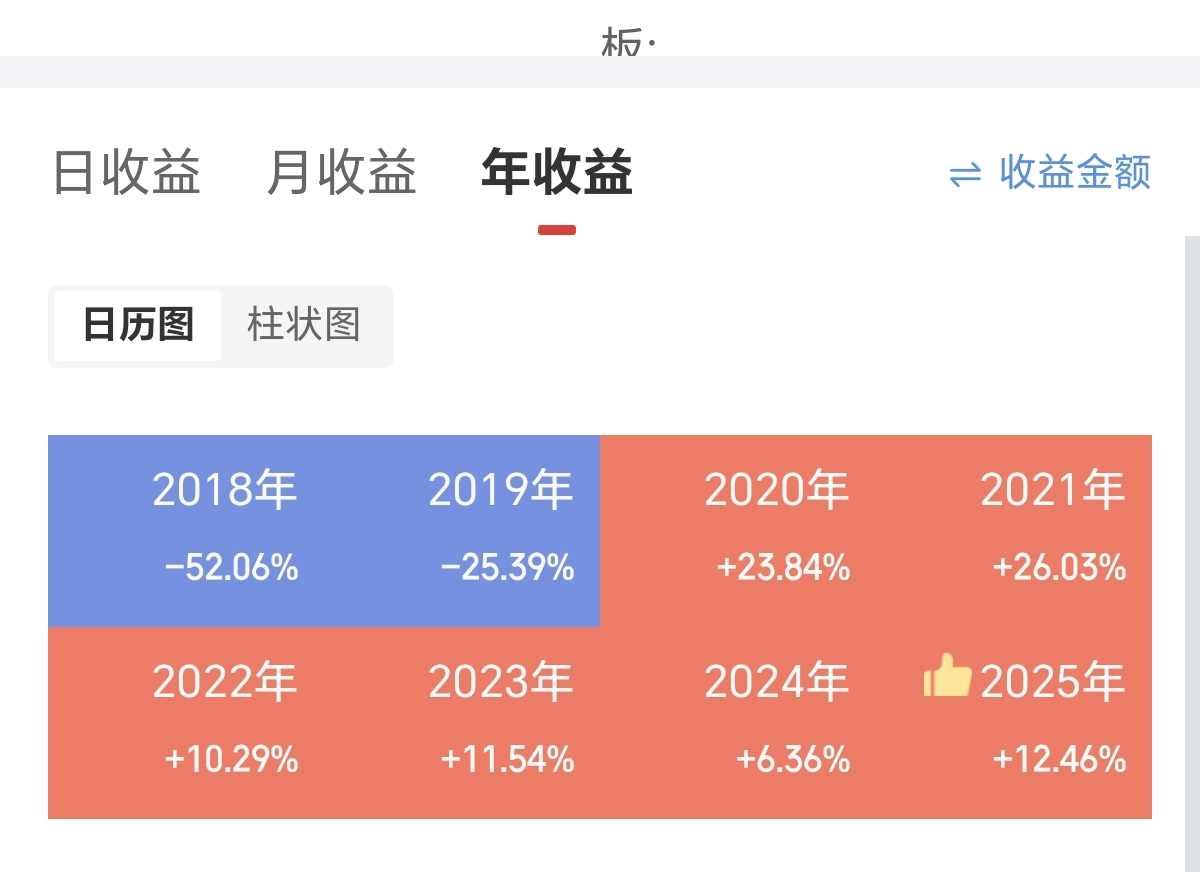Click the +12.46% return value

[x=1059, y=761]
